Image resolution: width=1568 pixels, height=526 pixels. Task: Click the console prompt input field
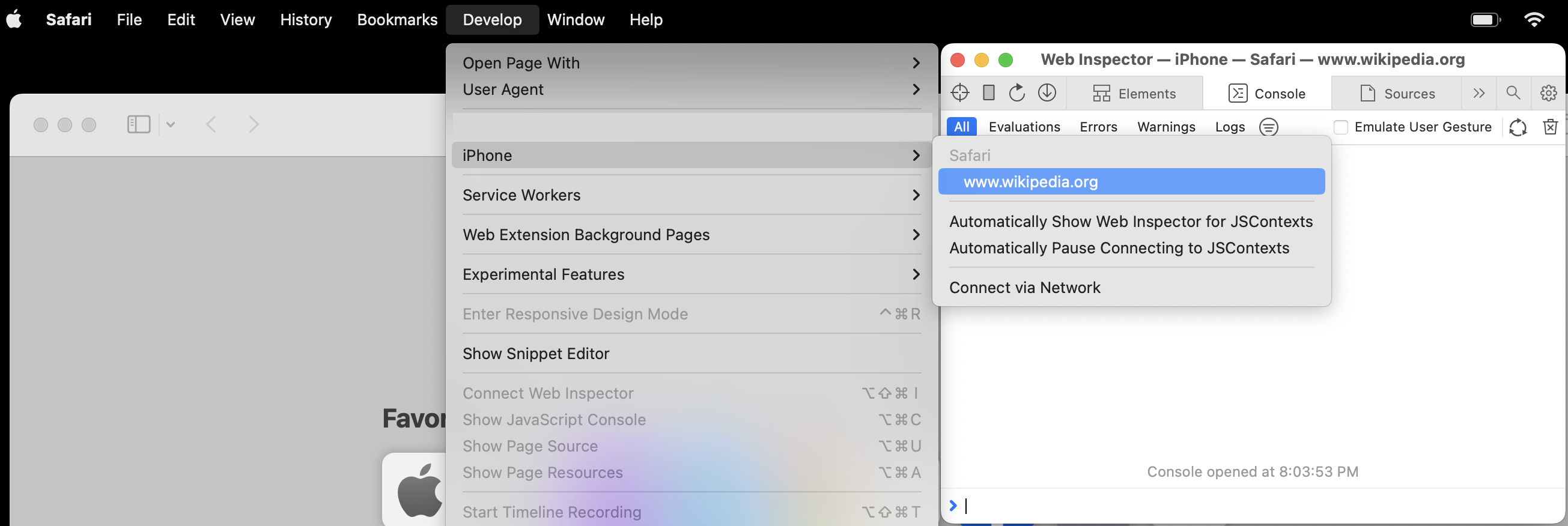point(1254,506)
